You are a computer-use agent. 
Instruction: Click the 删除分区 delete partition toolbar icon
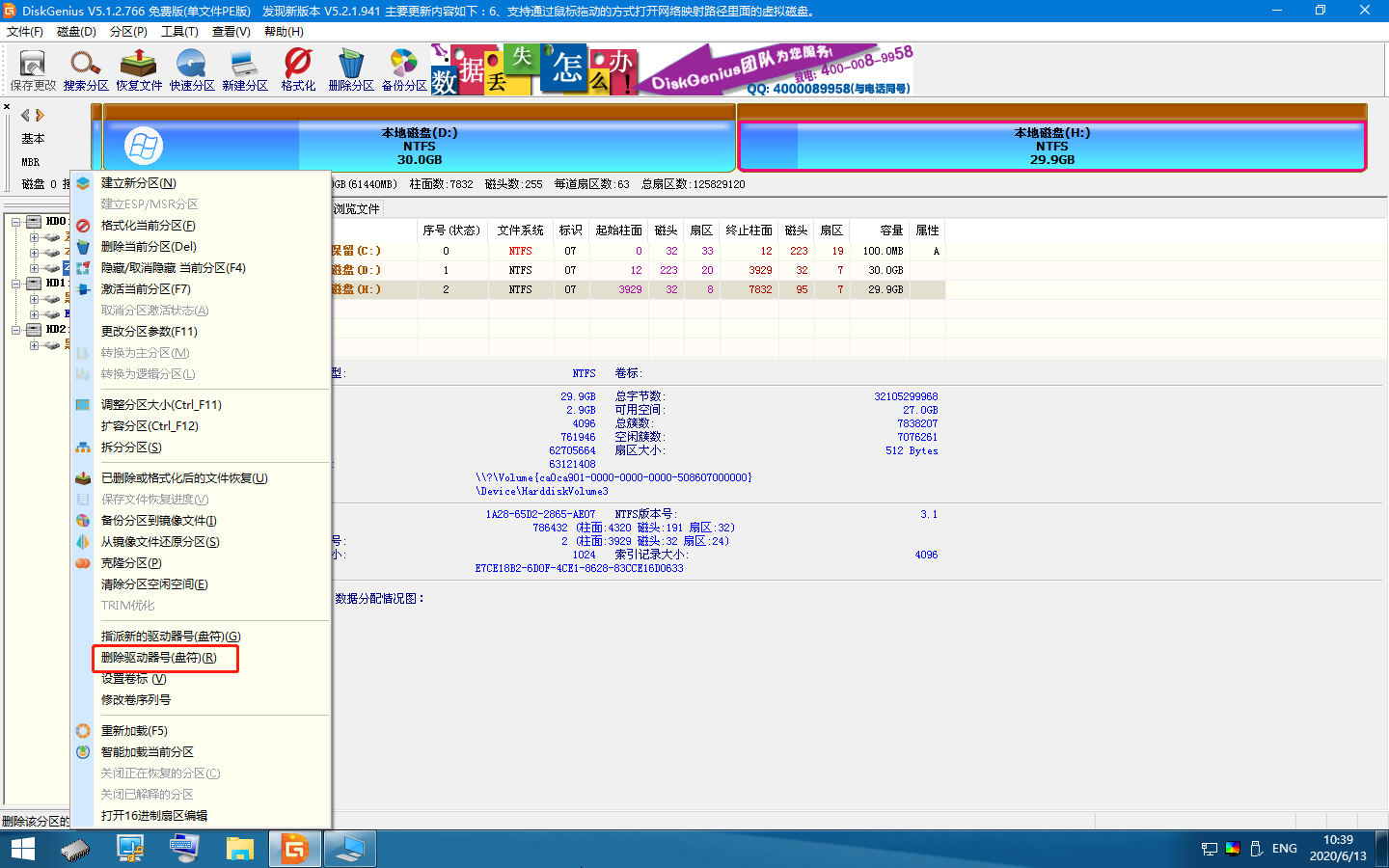[351, 69]
